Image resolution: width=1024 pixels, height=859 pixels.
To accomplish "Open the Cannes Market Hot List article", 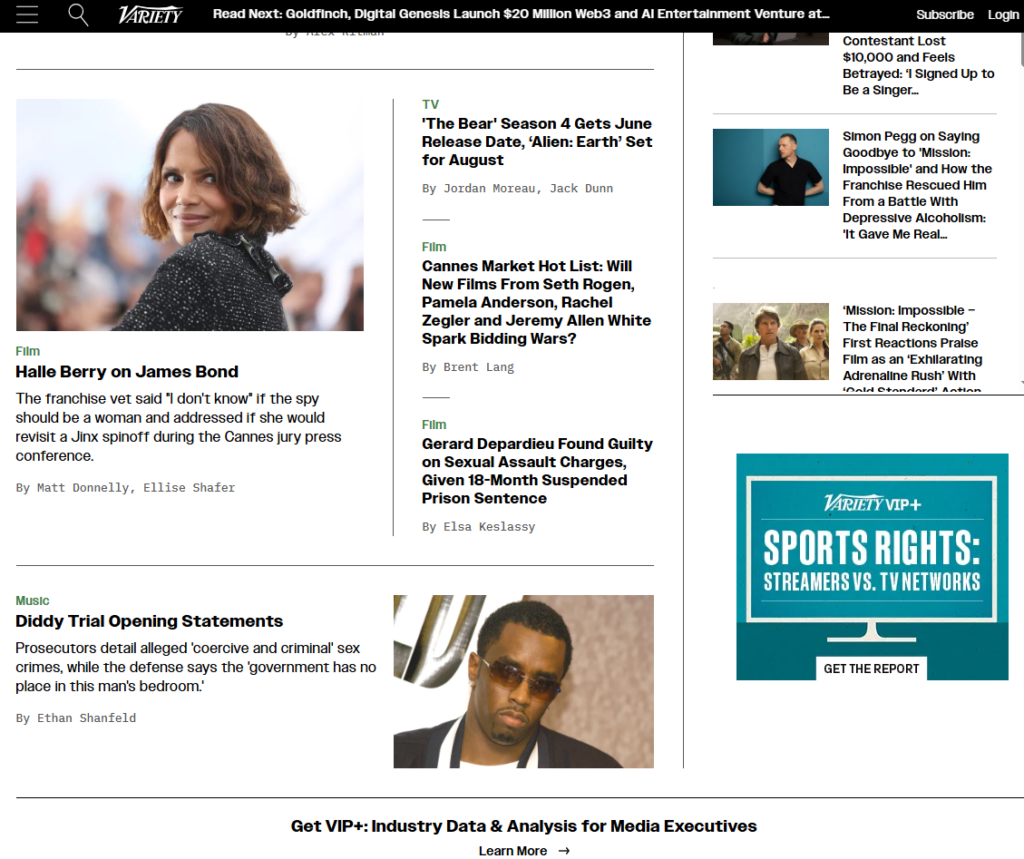I will 536,302.
